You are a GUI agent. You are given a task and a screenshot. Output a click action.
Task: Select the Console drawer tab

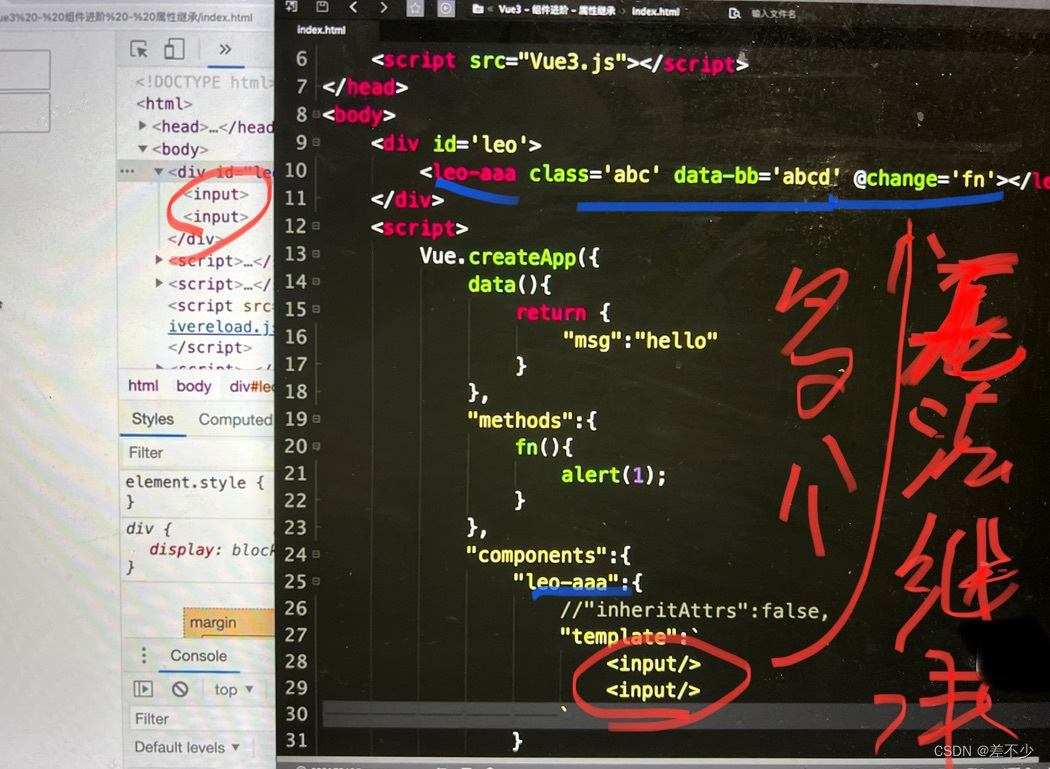click(x=198, y=656)
